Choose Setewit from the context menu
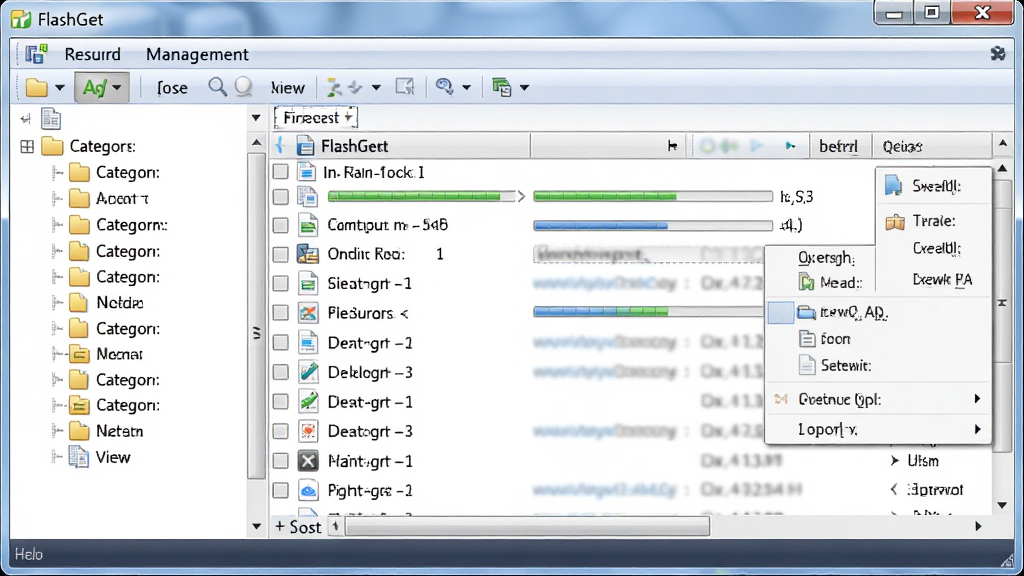Image resolution: width=1024 pixels, height=576 pixels. pos(835,366)
